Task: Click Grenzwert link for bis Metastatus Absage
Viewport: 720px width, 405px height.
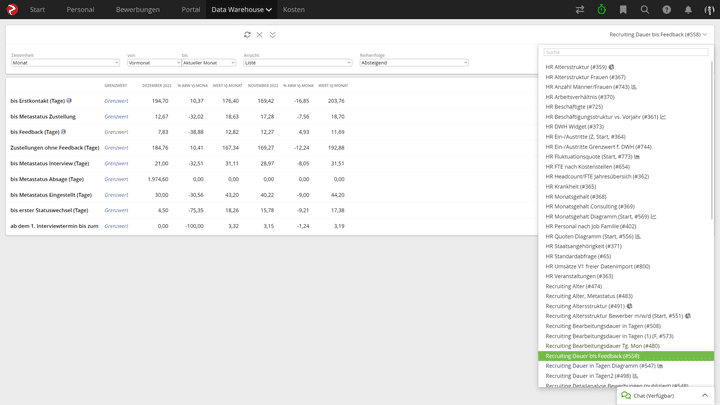Action: click(116, 179)
